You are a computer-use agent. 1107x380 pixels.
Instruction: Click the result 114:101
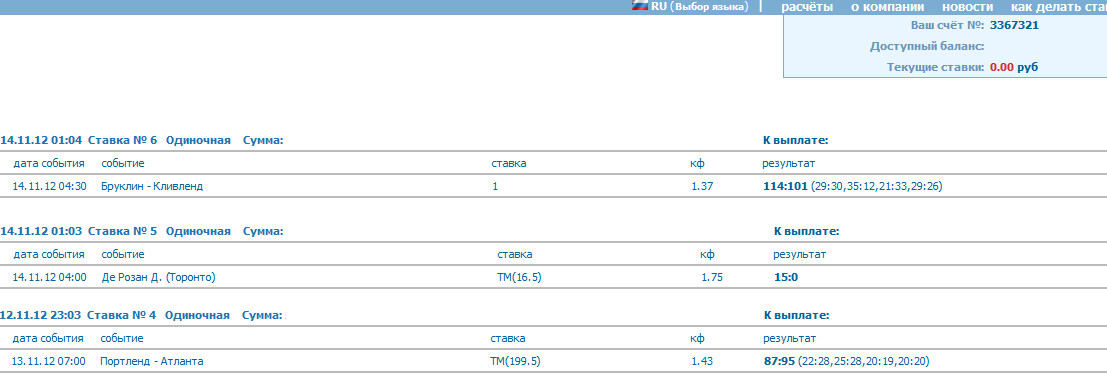click(785, 186)
